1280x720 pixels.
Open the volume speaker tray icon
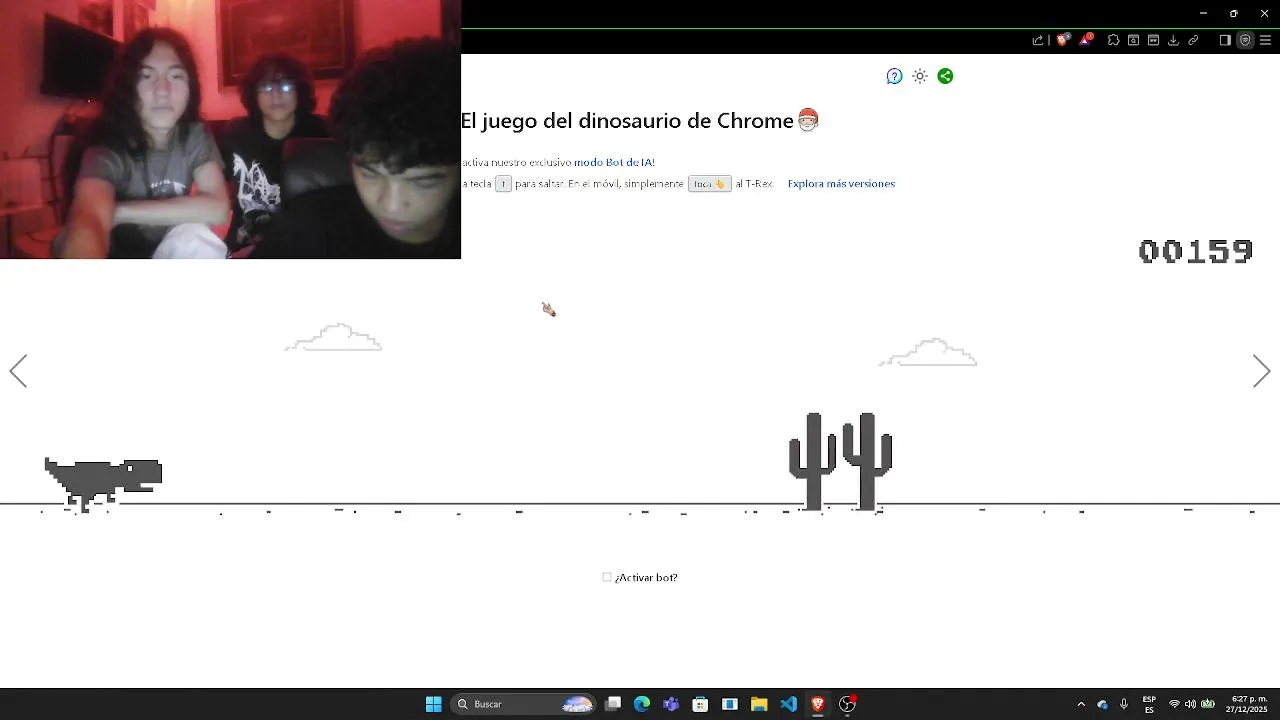click(1190, 704)
